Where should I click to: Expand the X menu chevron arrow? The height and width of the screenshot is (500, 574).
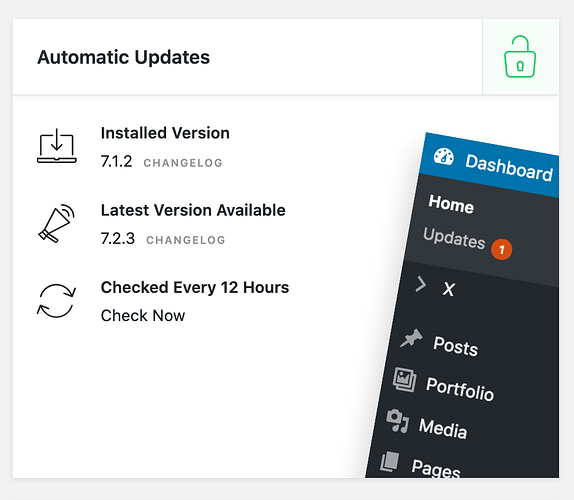421,284
